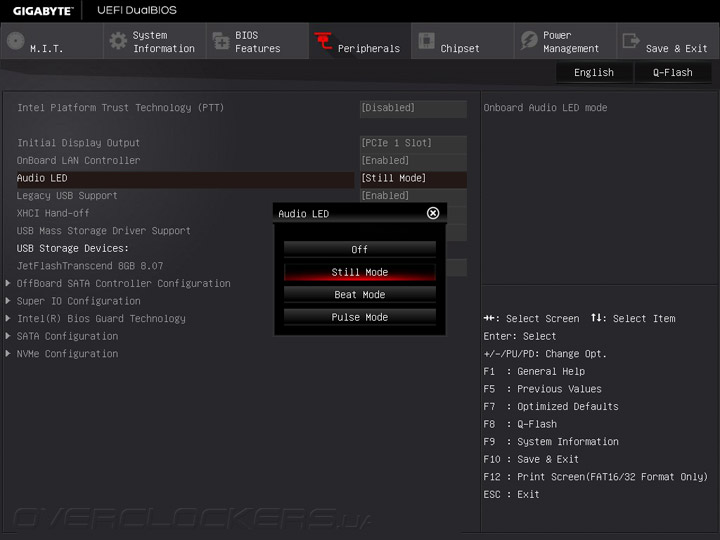Click the Save & Exit door icon
Viewport: 720px width, 540px height.
pos(631,40)
